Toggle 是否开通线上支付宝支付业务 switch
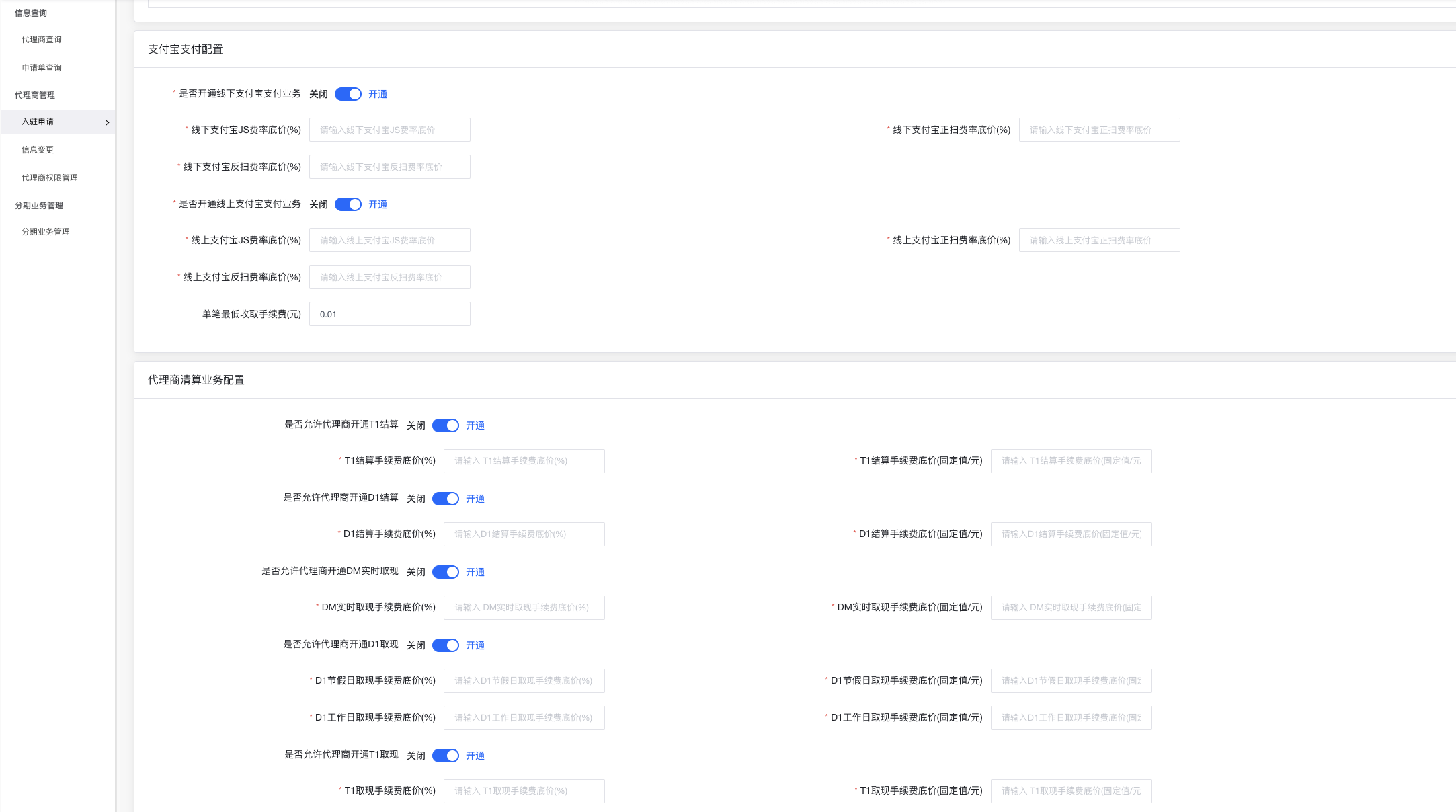The width and height of the screenshot is (1456, 812). [348, 204]
